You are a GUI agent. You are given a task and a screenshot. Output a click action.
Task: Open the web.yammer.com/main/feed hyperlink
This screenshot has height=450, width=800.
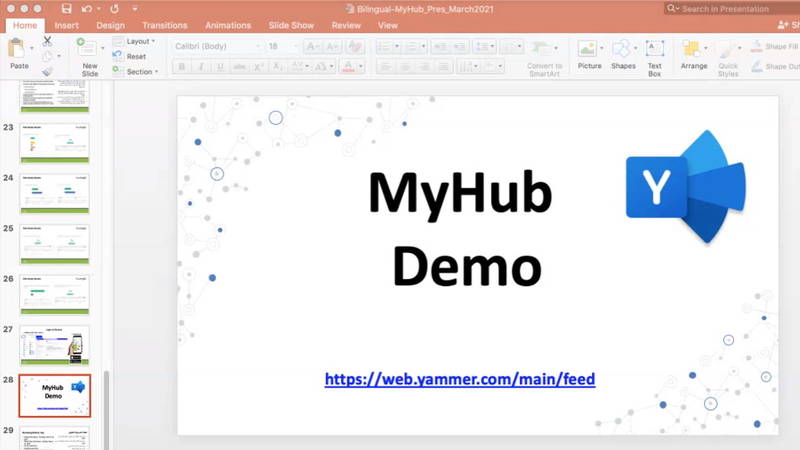460,379
